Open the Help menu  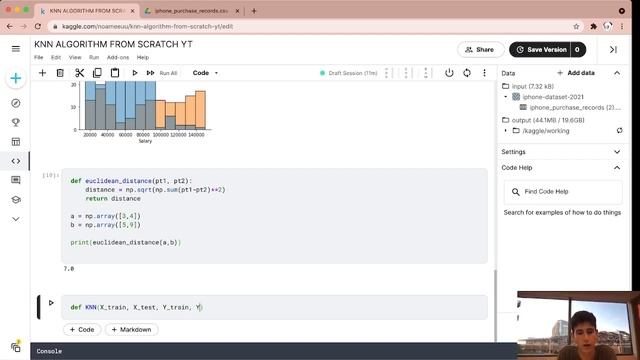click(x=142, y=58)
